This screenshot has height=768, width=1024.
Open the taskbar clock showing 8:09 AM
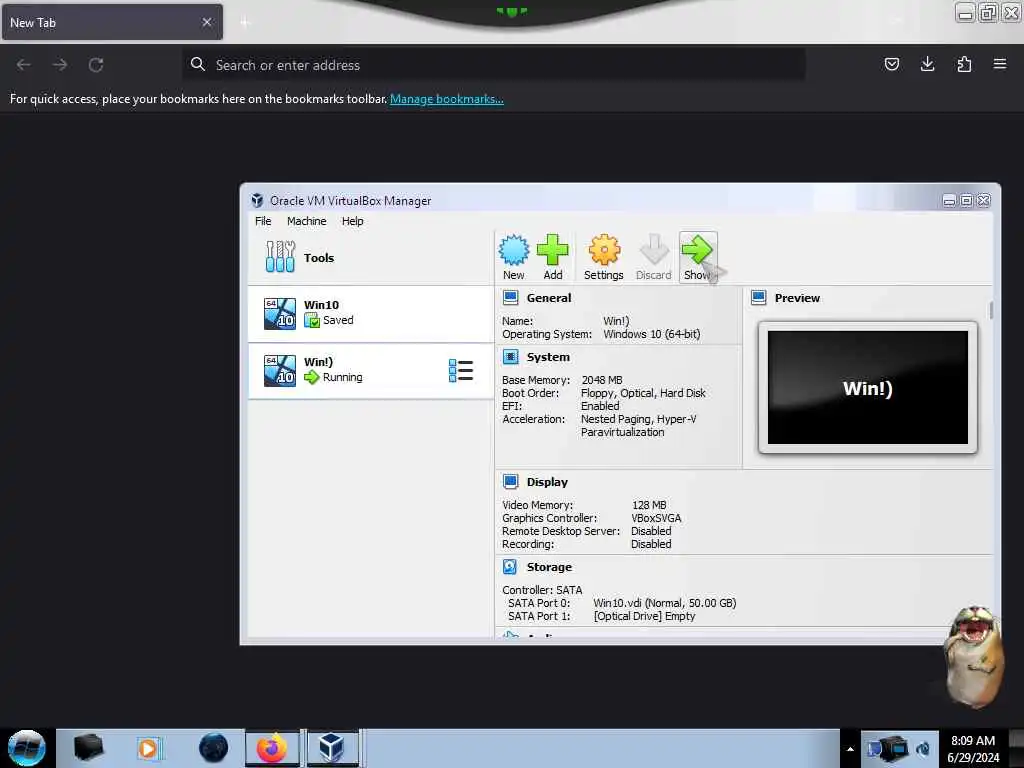coord(972,748)
